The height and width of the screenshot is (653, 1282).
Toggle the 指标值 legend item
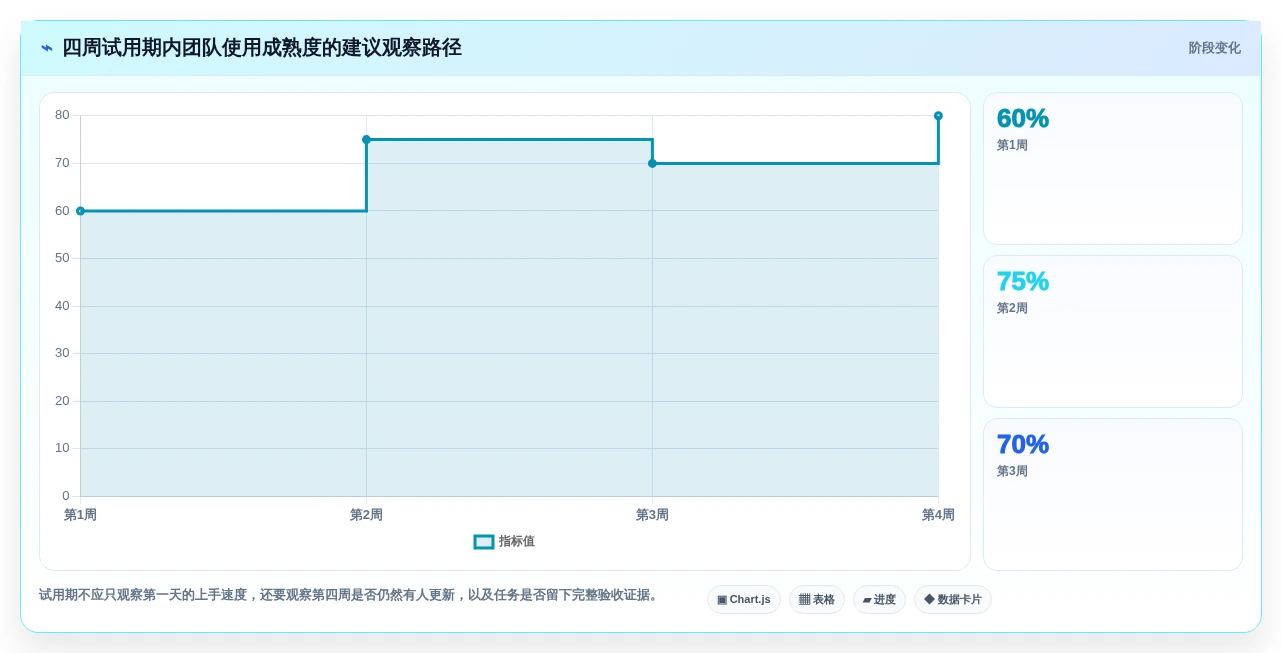[x=504, y=541]
